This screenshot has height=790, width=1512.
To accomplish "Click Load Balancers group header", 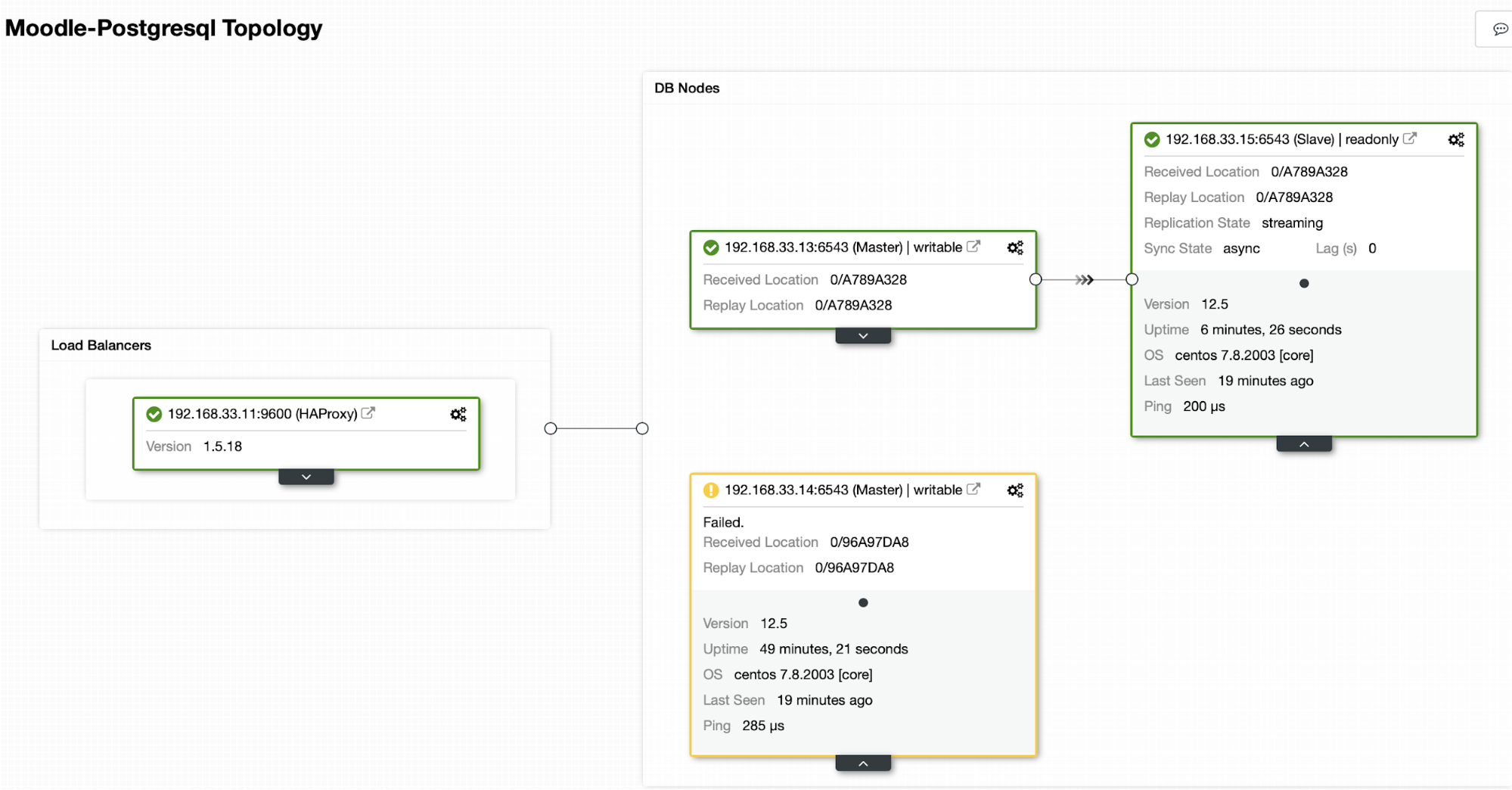I will [x=101, y=345].
